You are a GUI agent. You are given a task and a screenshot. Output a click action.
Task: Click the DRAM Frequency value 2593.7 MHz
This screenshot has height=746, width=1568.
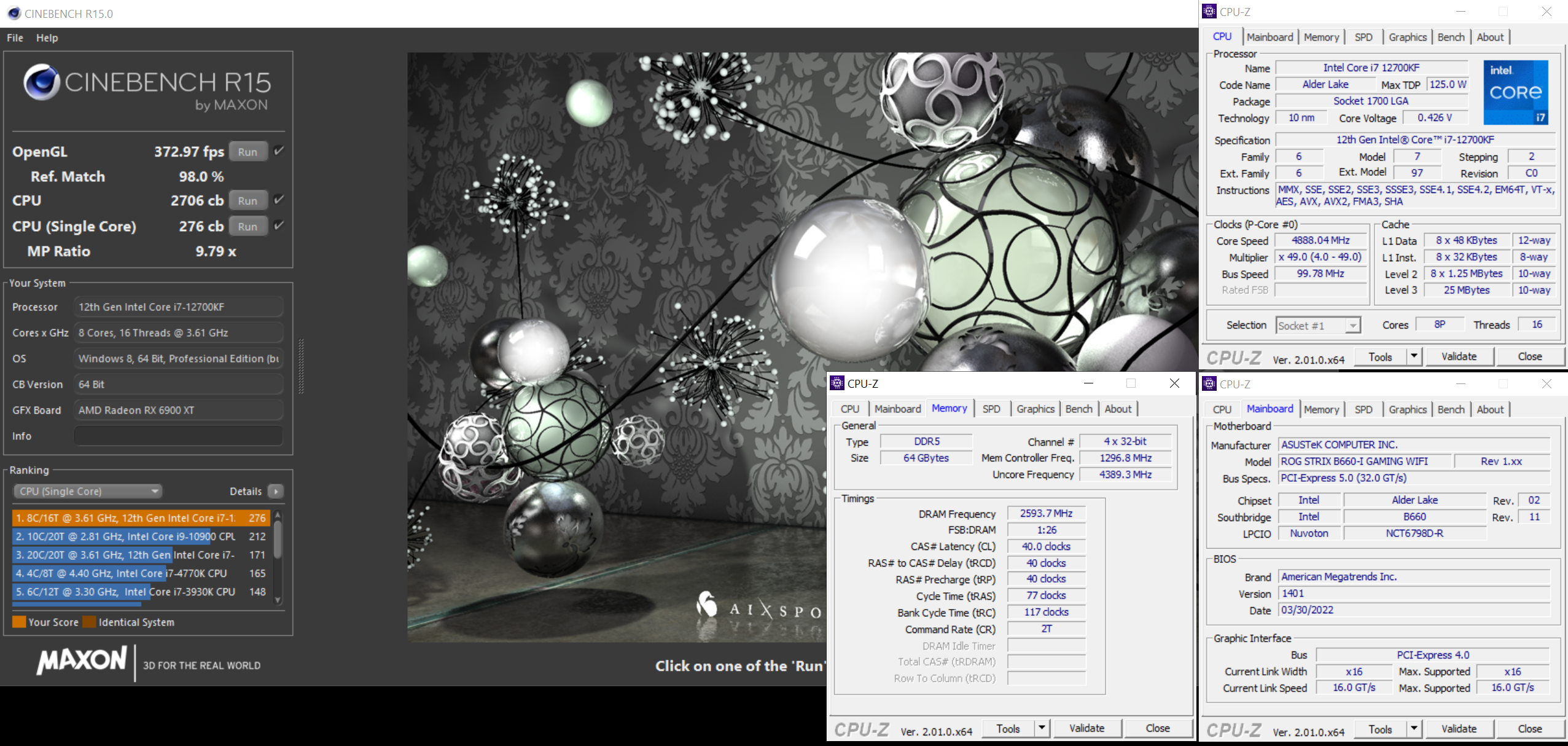point(1046,513)
